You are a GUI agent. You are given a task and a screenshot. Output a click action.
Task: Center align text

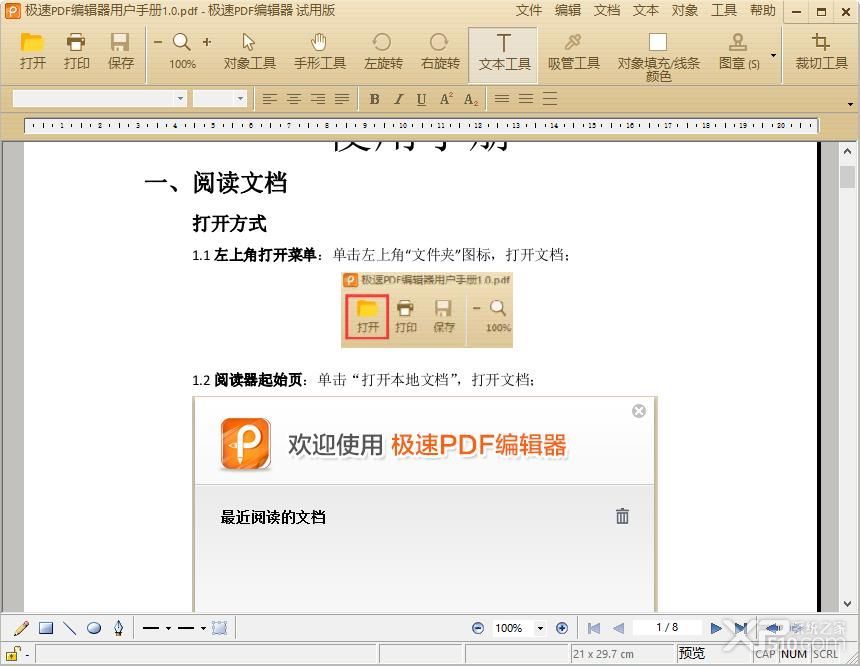pos(294,99)
